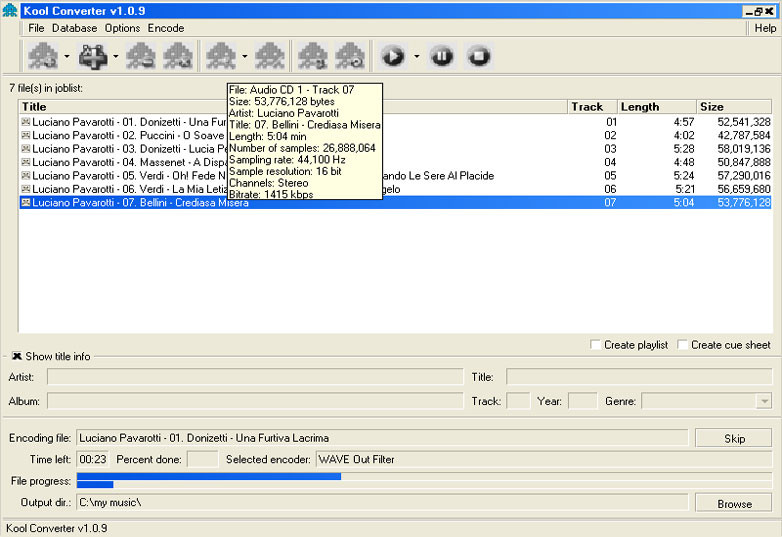
Task: Open the File menu
Action: tap(36, 28)
